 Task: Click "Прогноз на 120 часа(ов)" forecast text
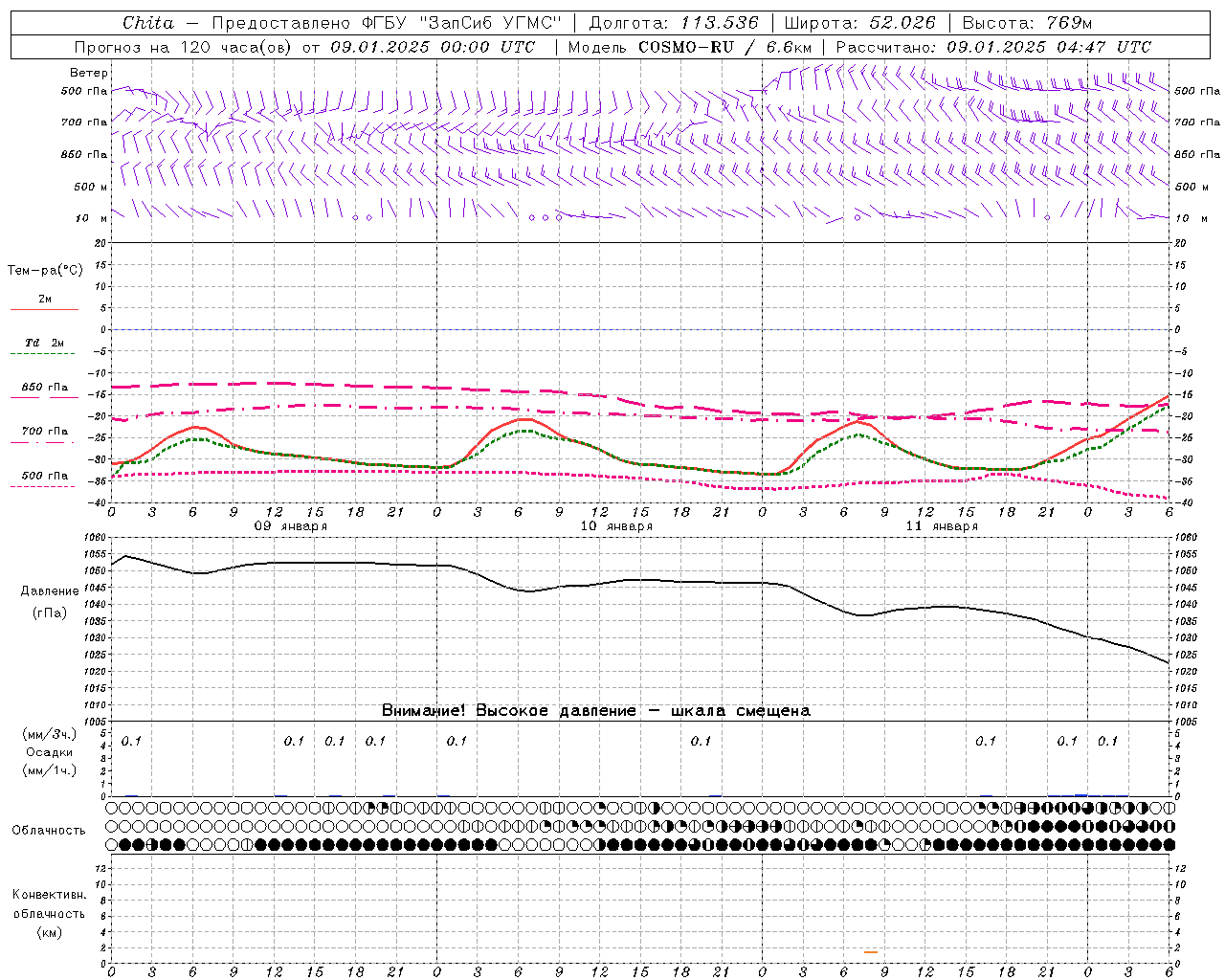coord(184,47)
